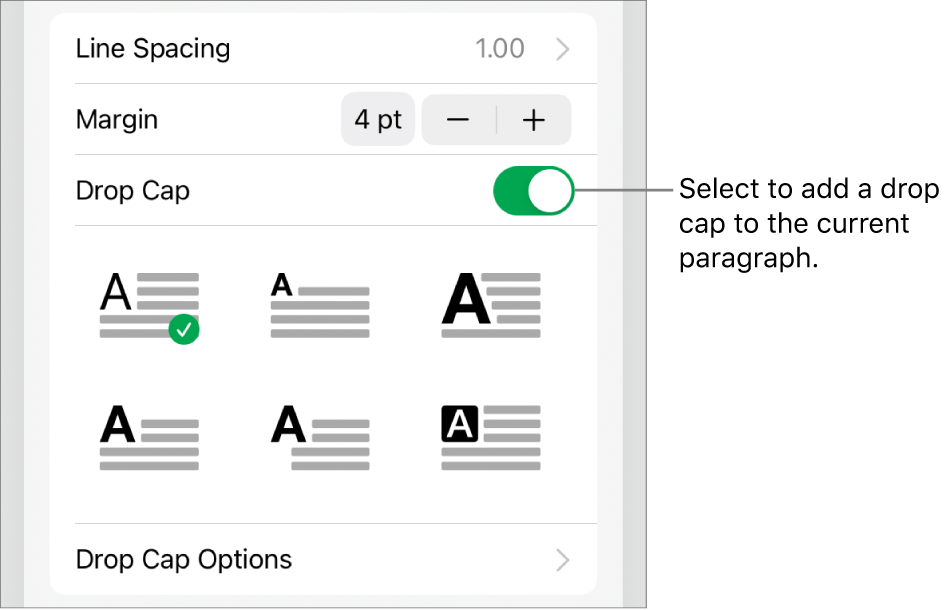Screen dimensions: 950x610
Task: Pick the bottom-left bold drop cap style
Action: click(x=149, y=437)
